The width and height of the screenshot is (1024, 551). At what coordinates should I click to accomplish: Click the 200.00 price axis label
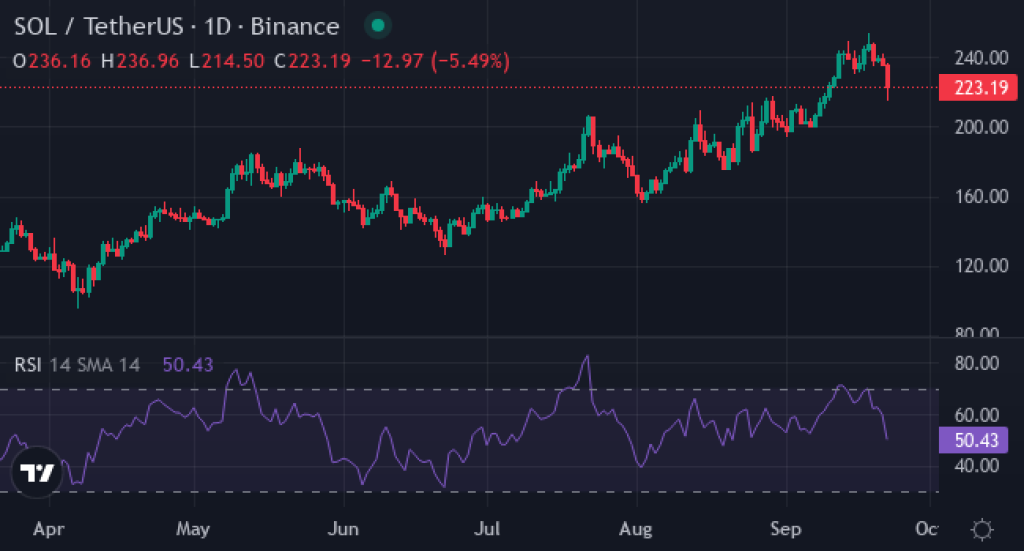pyautogui.click(x=981, y=127)
